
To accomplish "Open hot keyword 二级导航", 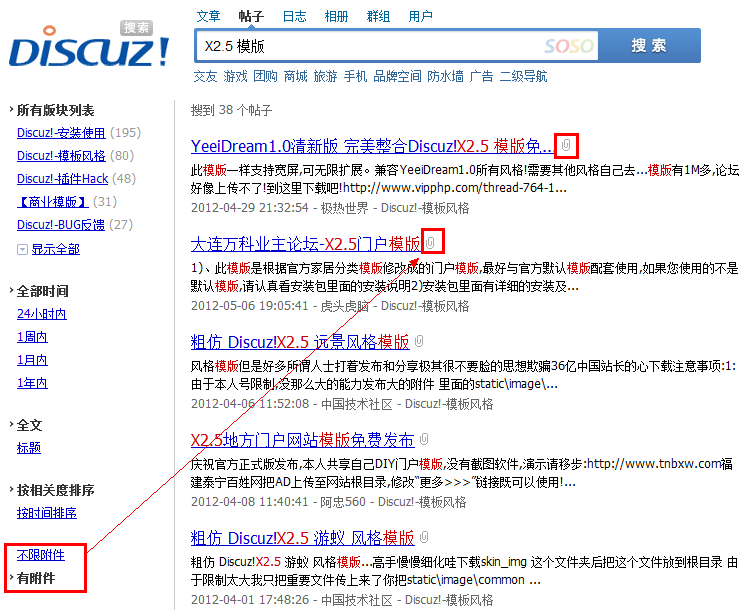I will [523, 76].
